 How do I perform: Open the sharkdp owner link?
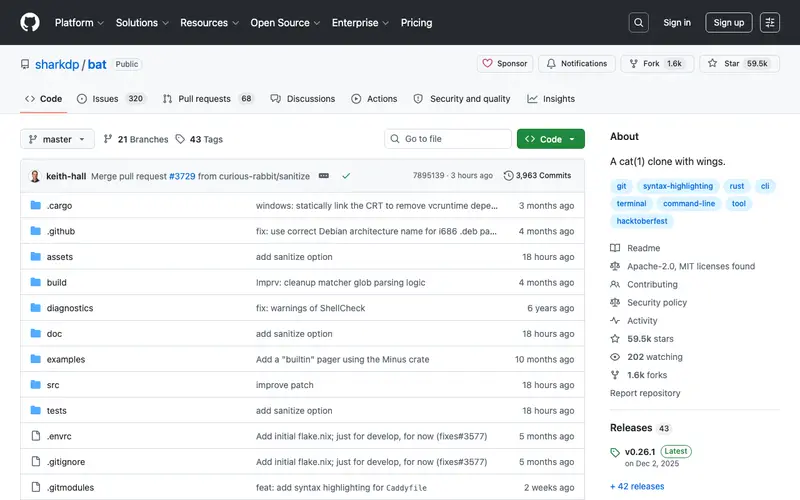tap(57, 64)
